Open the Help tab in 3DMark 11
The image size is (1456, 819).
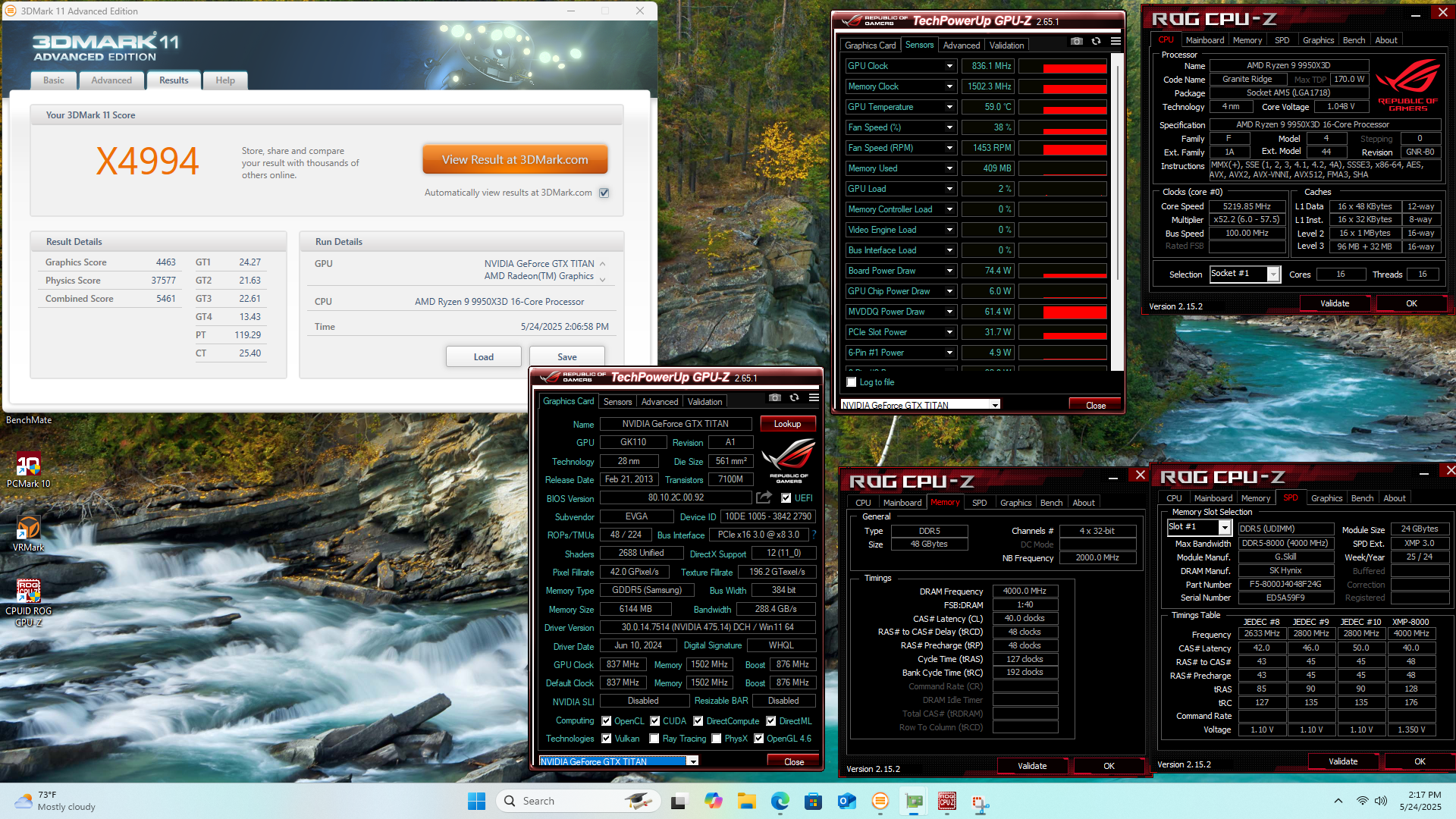(x=225, y=80)
